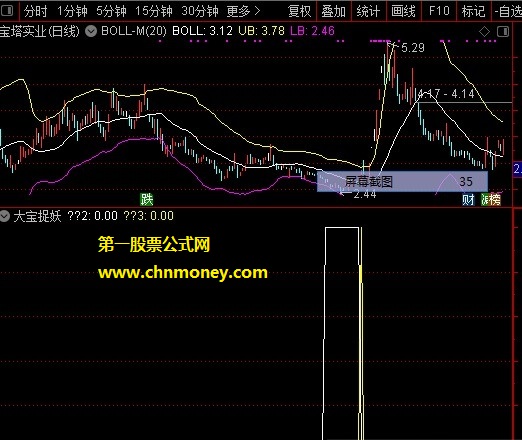Screen dimensions: 522x440
Task: Toggle the left panel icon at top-left
Action: point(7,11)
